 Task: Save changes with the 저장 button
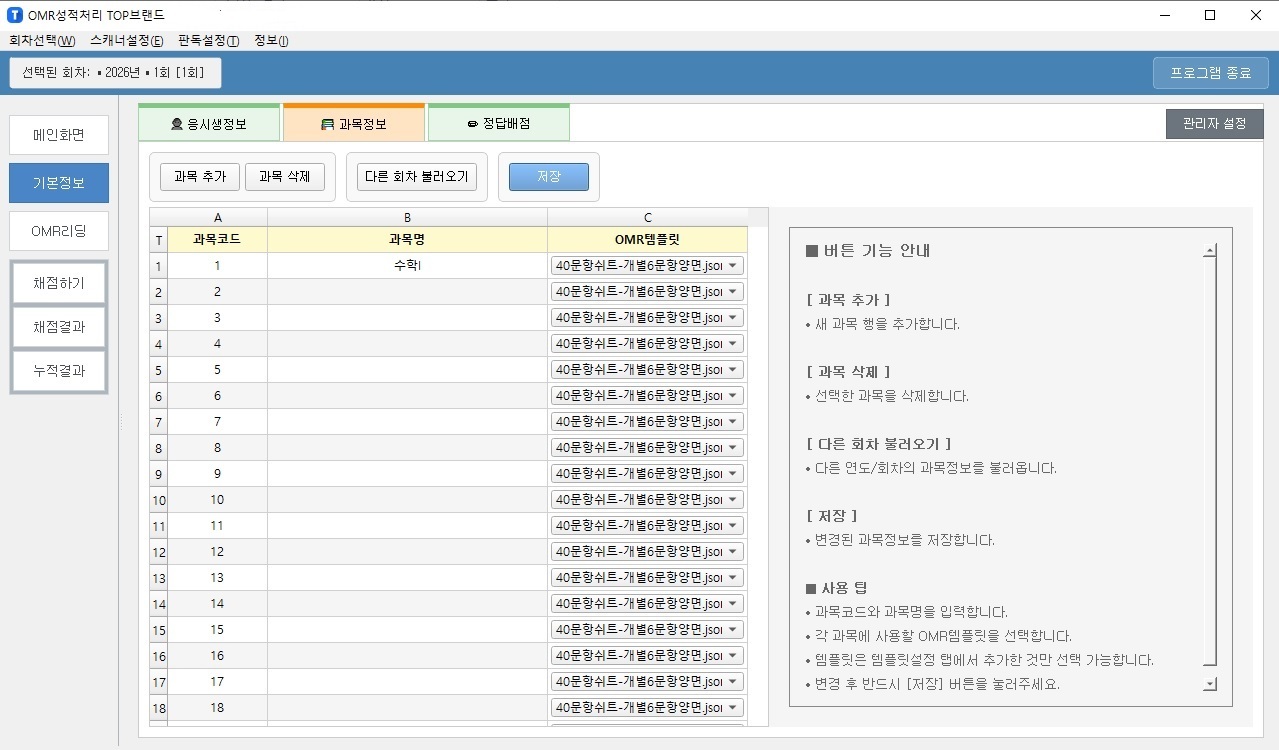coord(548,177)
